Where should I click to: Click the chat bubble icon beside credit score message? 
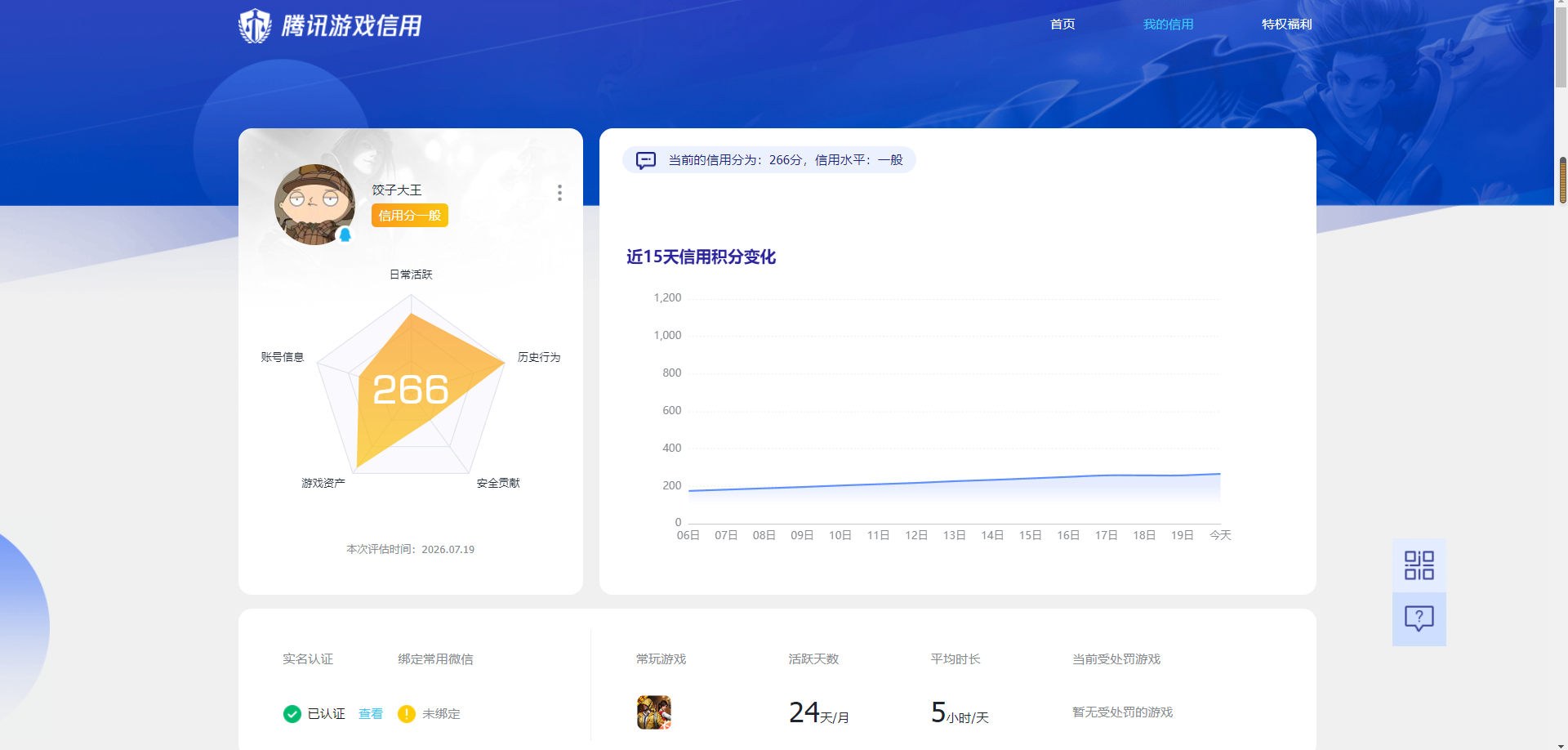pos(646,160)
